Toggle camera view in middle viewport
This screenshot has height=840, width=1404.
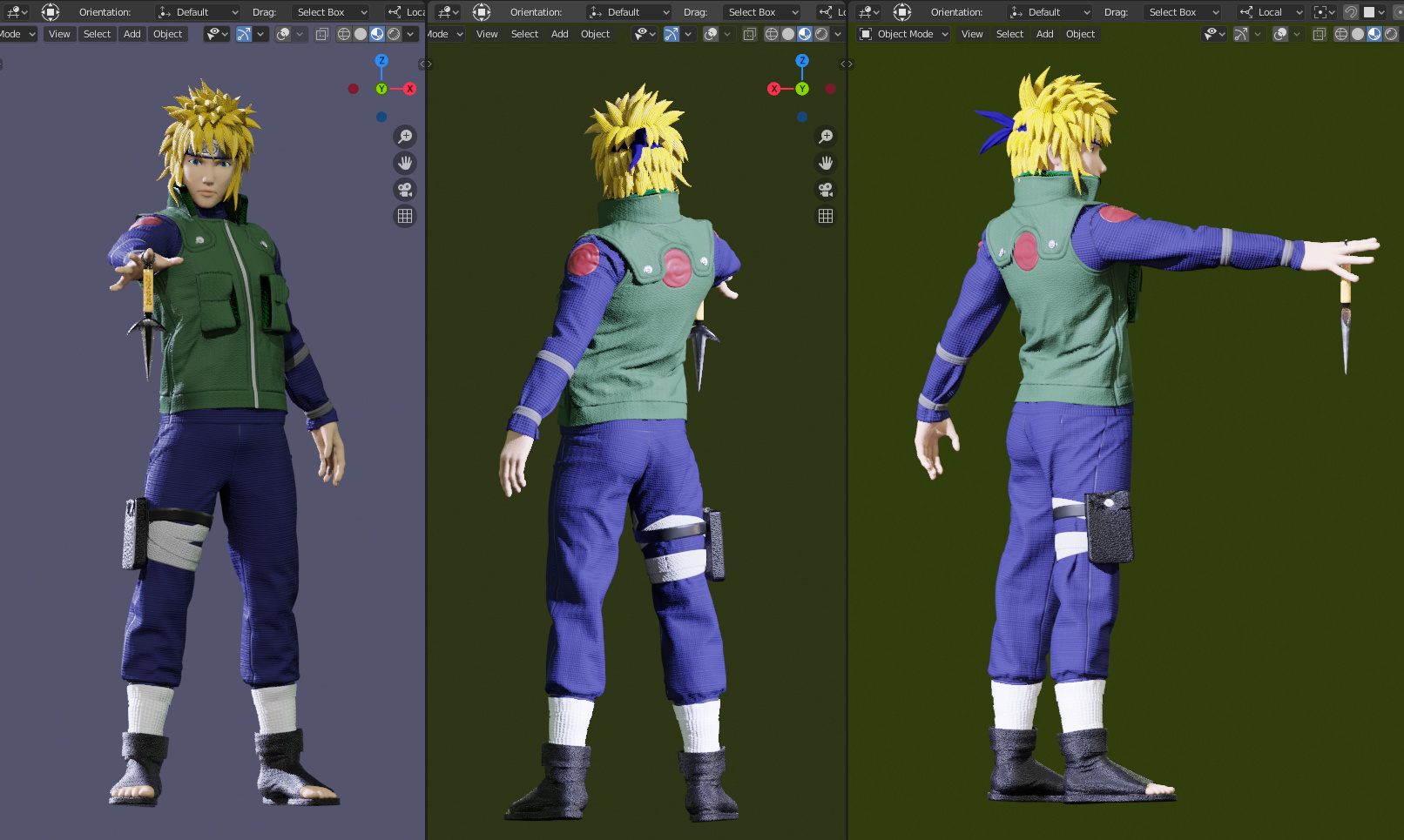point(826,190)
